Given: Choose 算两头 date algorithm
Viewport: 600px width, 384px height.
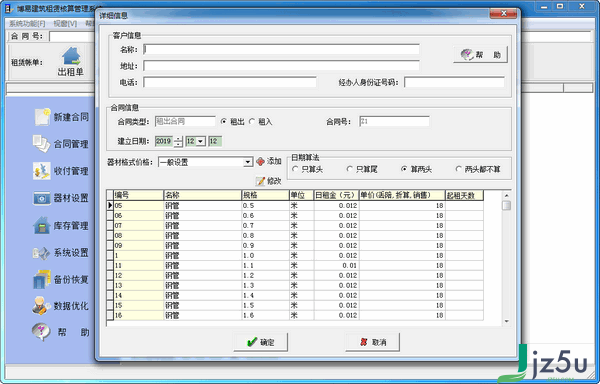Looking at the screenshot, I should (x=404, y=169).
